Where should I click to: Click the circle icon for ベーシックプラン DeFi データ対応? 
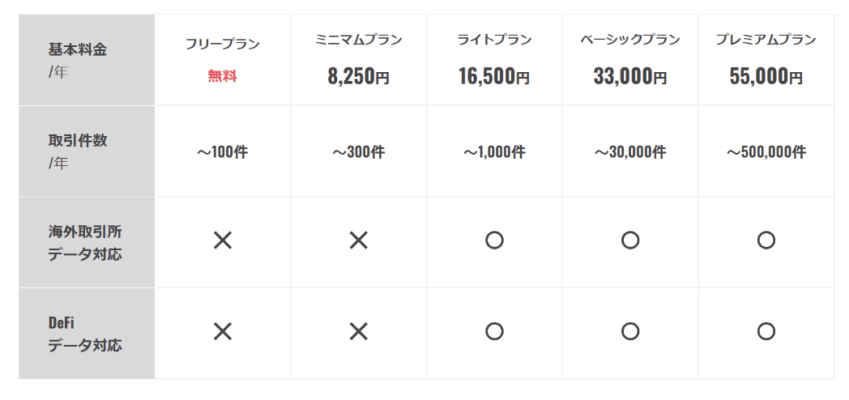(x=630, y=331)
